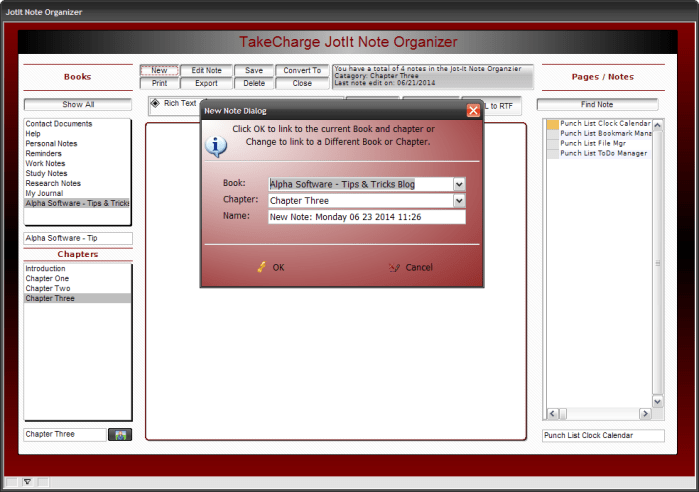Select Research Notes book
This screenshot has height=492, width=699.
(77, 183)
